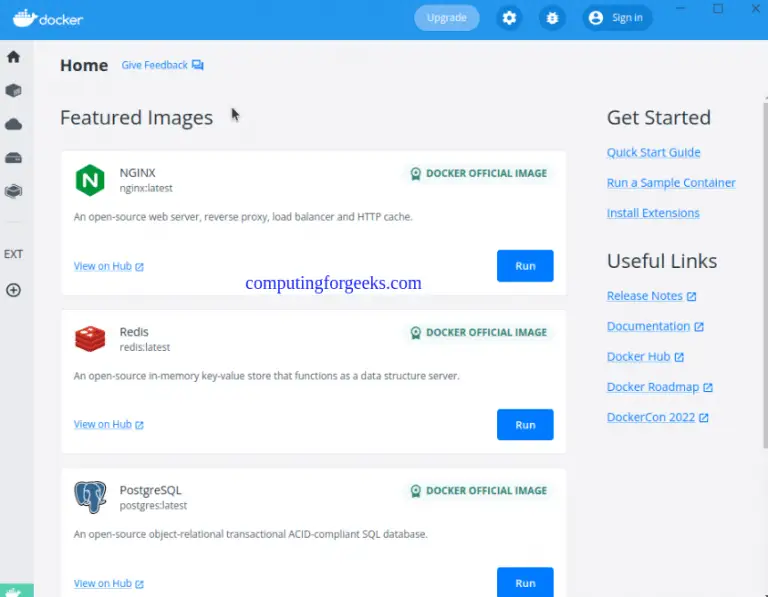Click the Docker whale status icon
This screenshot has width=768, height=597.
click(16, 591)
